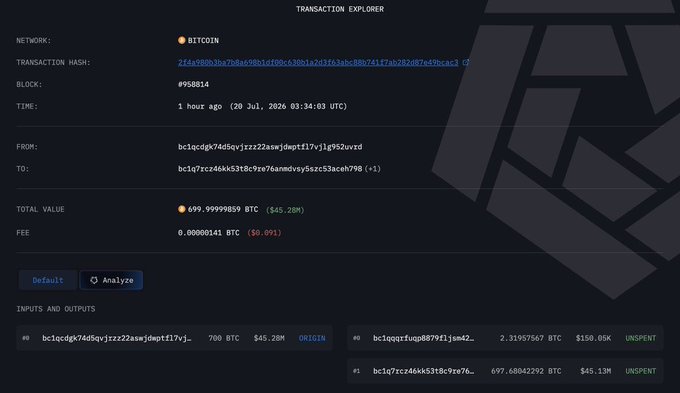Click the external link icon beside transaction hash

[465, 62]
